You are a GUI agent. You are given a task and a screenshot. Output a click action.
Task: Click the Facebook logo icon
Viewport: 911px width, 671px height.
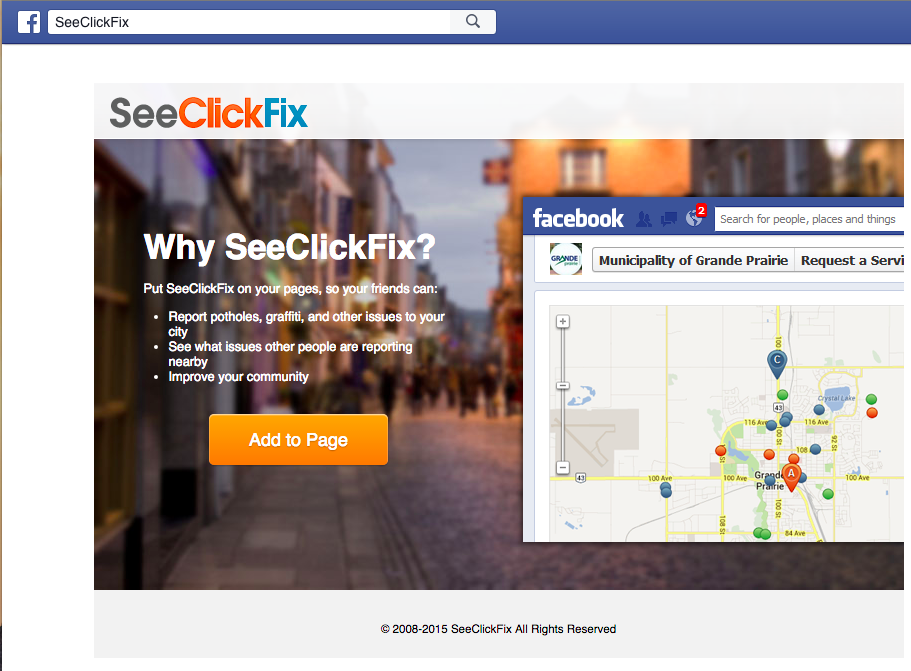click(28, 22)
